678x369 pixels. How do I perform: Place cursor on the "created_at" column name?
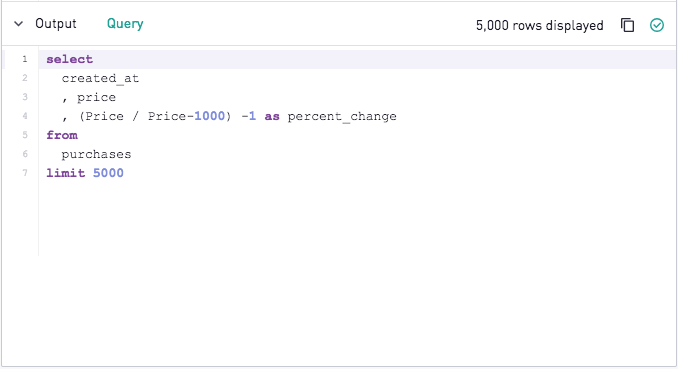coord(100,78)
